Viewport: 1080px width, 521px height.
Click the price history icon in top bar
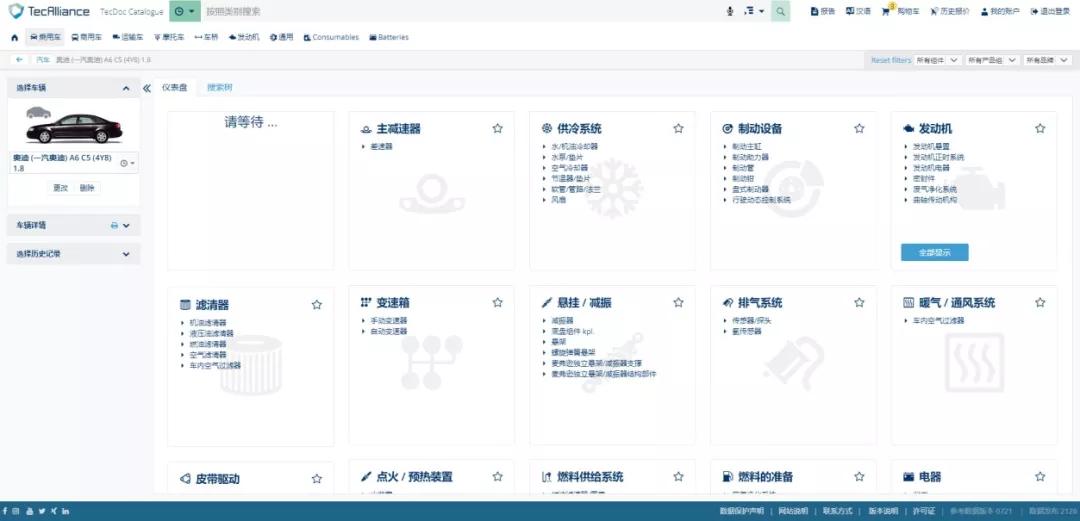tap(934, 11)
